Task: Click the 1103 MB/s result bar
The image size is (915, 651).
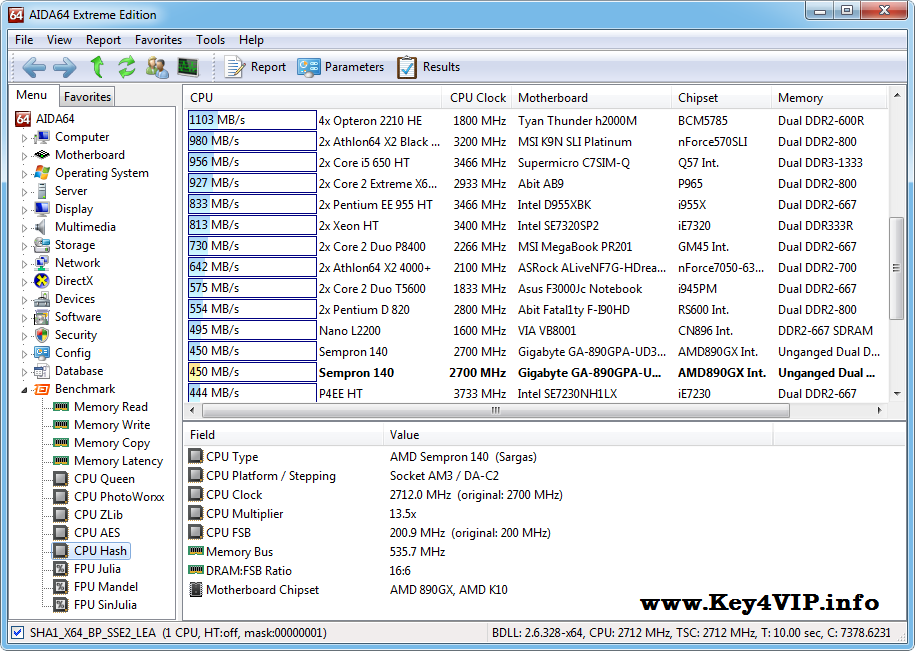Action: (252, 120)
